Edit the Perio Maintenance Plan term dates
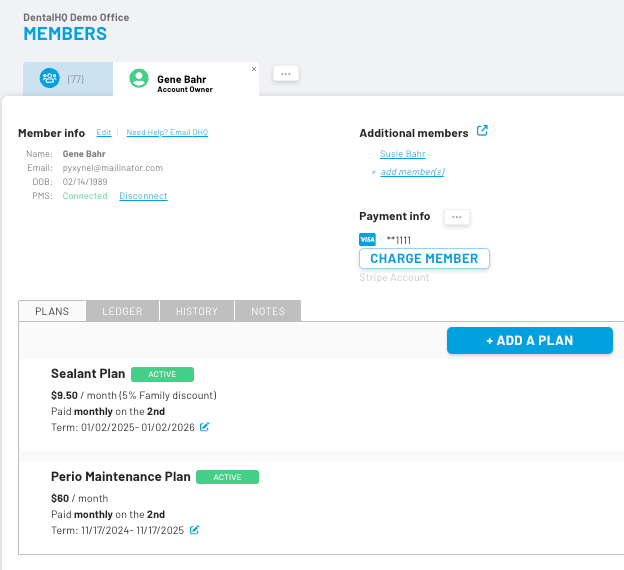624x570 pixels. (x=195, y=530)
